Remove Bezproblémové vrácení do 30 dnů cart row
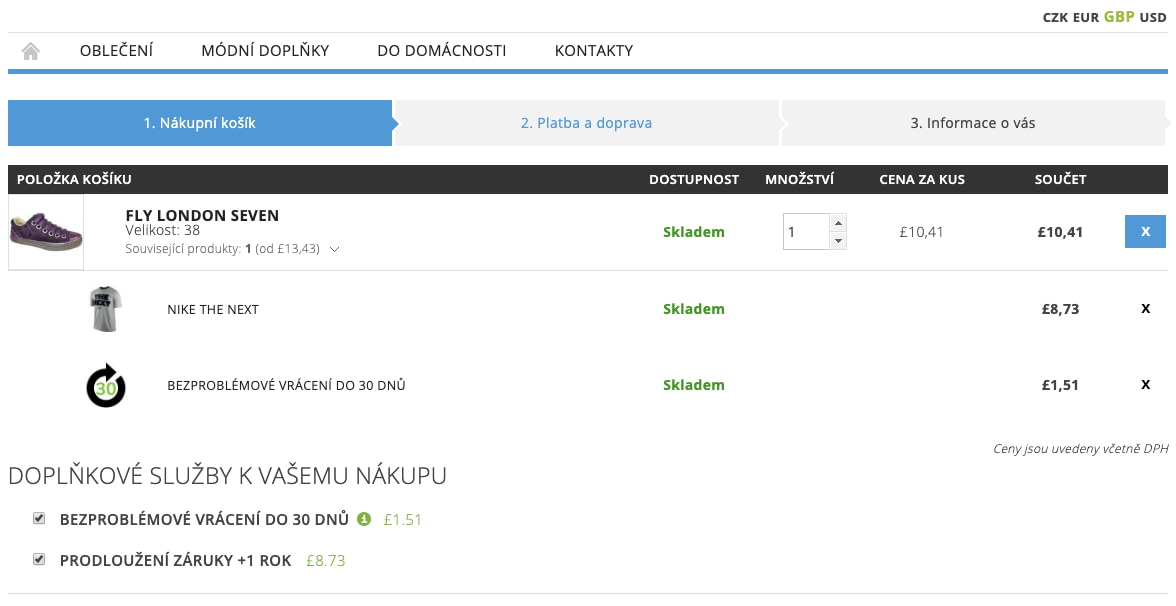 (x=1145, y=385)
